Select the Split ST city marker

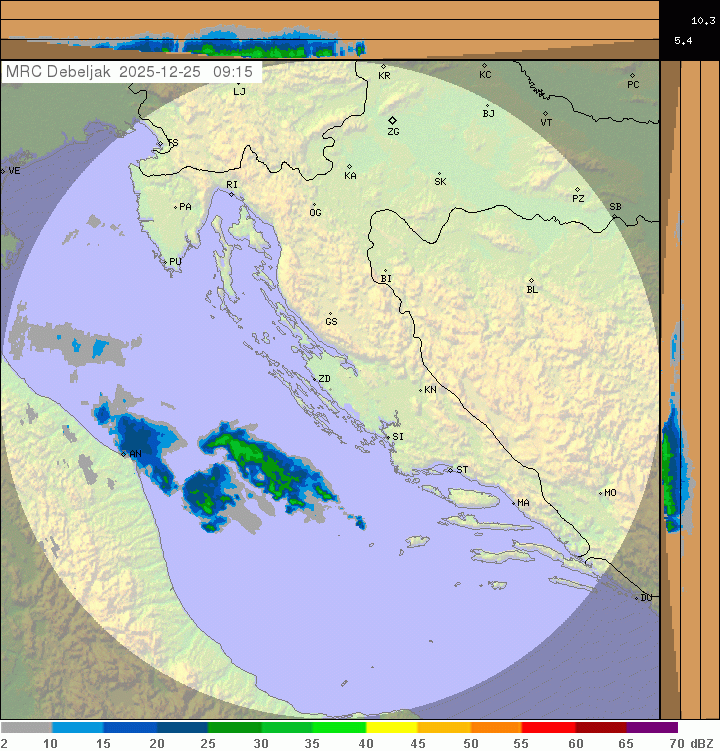click(451, 469)
